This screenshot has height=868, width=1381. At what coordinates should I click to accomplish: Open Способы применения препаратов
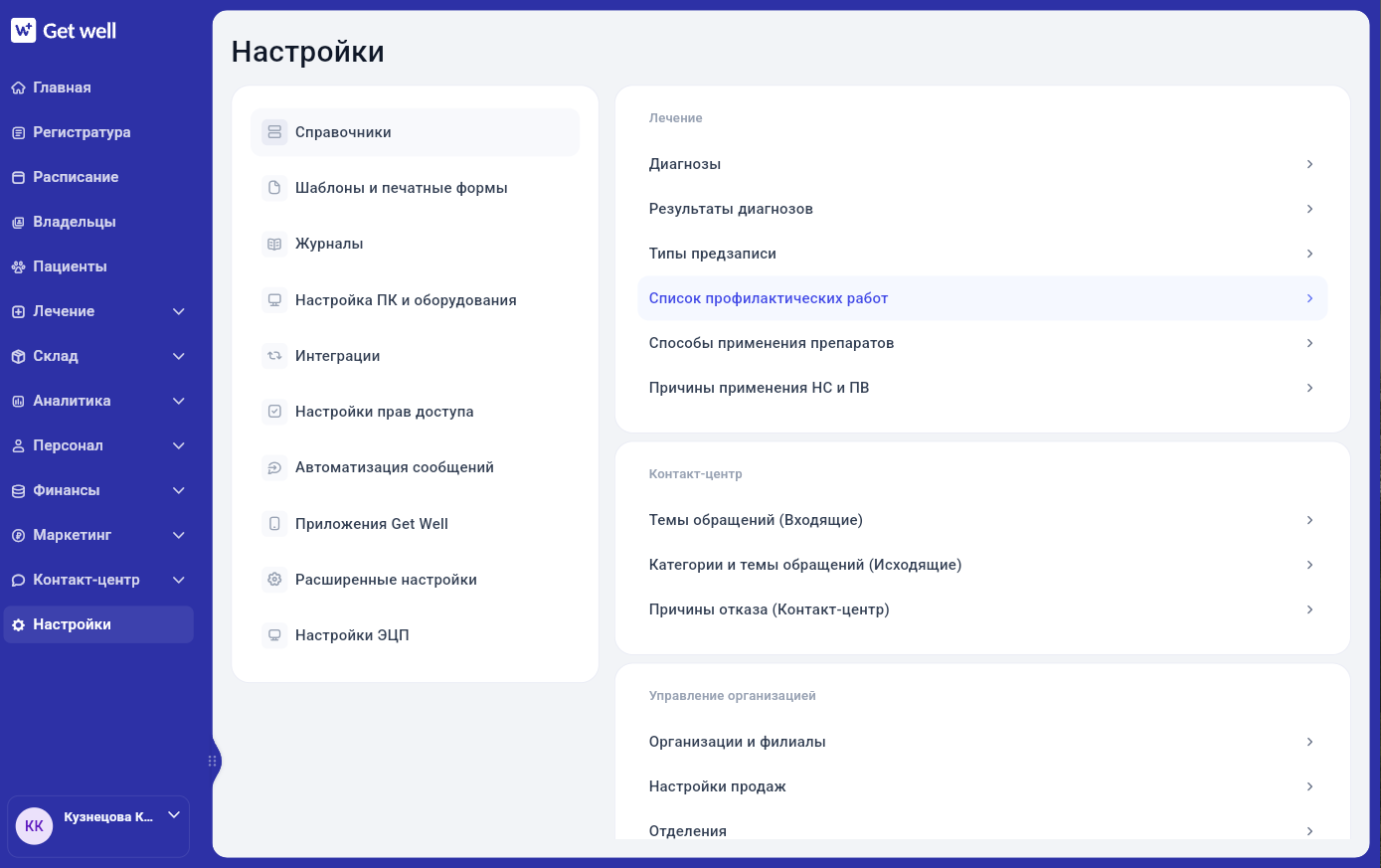click(982, 343)
